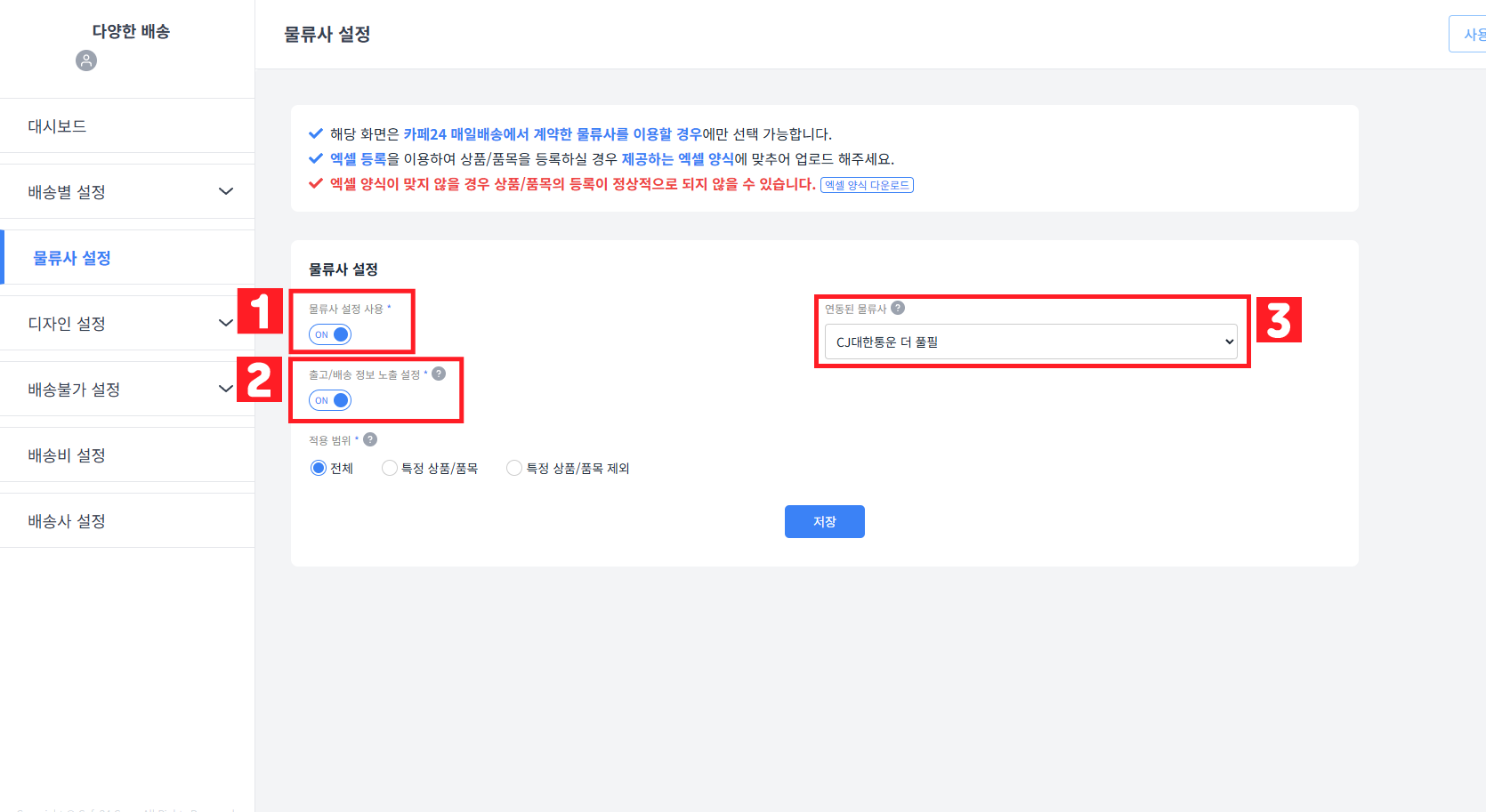Turn off the 물류사 설정 사용 toggle
This screenshot has height=812, width=1486.
tap(329, 334)
